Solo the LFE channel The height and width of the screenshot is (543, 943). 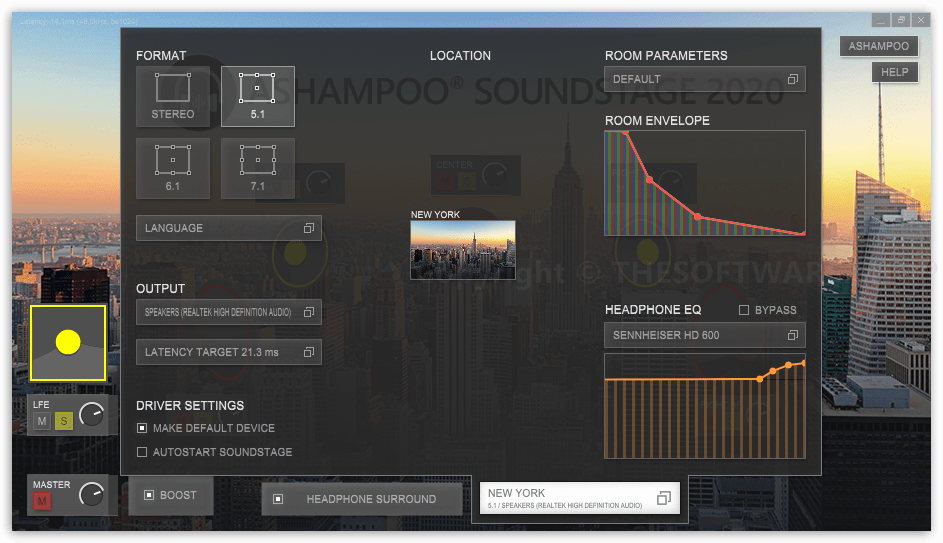pos(64,422)
